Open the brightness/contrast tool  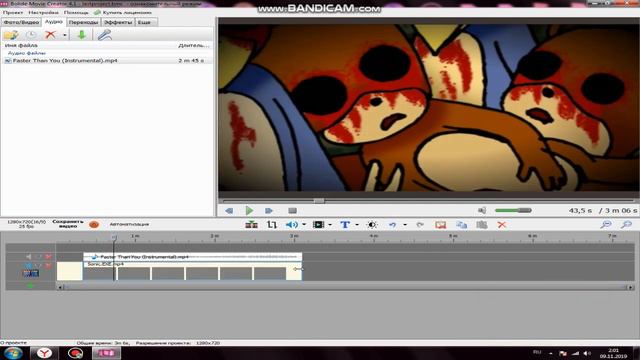pos(371,224)
